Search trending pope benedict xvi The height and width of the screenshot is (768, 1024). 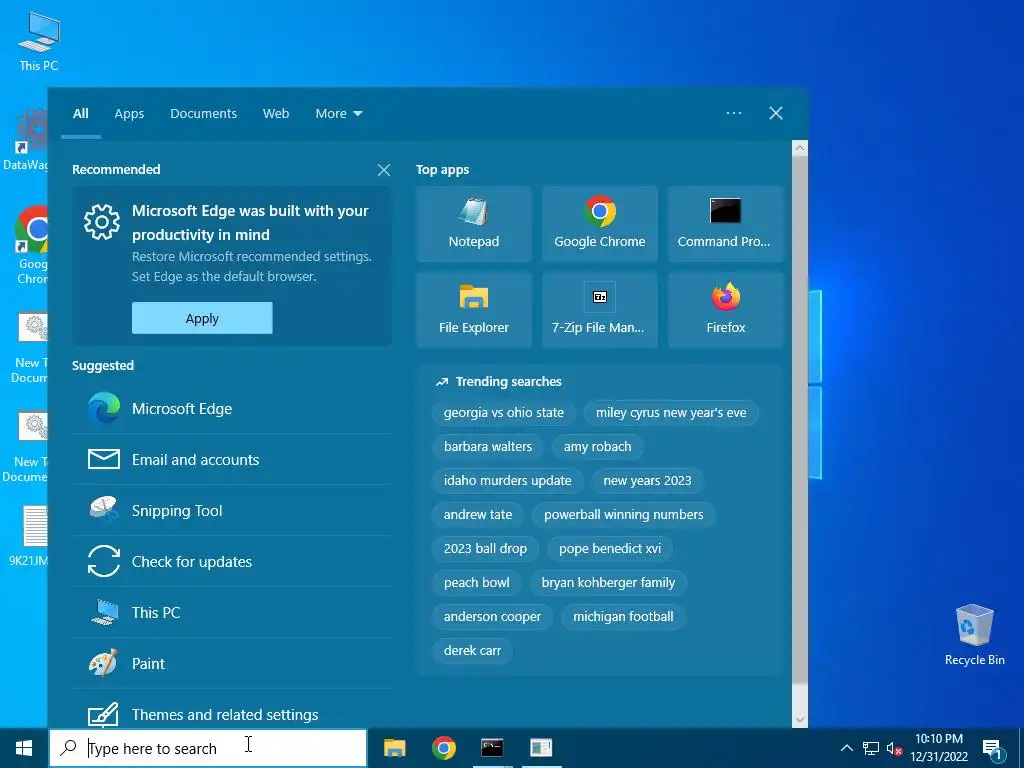[x=610, y=549]
